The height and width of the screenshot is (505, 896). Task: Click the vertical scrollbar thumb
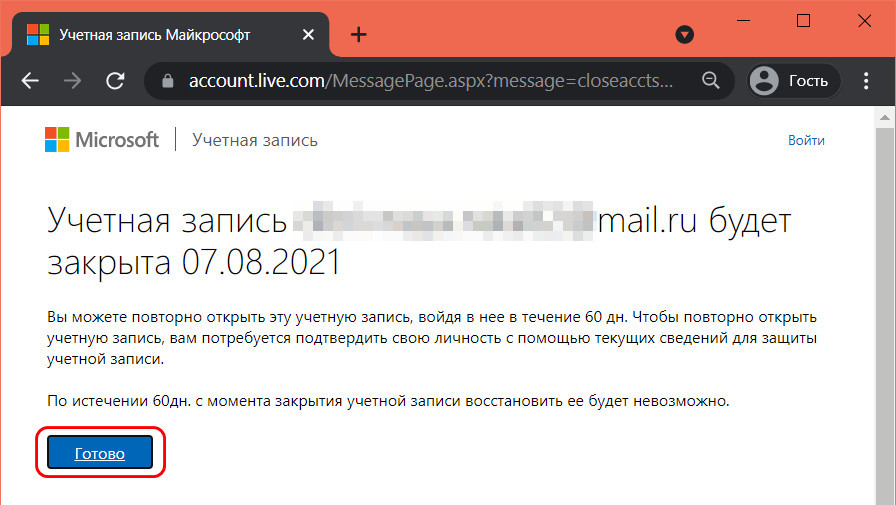point(884,300)
